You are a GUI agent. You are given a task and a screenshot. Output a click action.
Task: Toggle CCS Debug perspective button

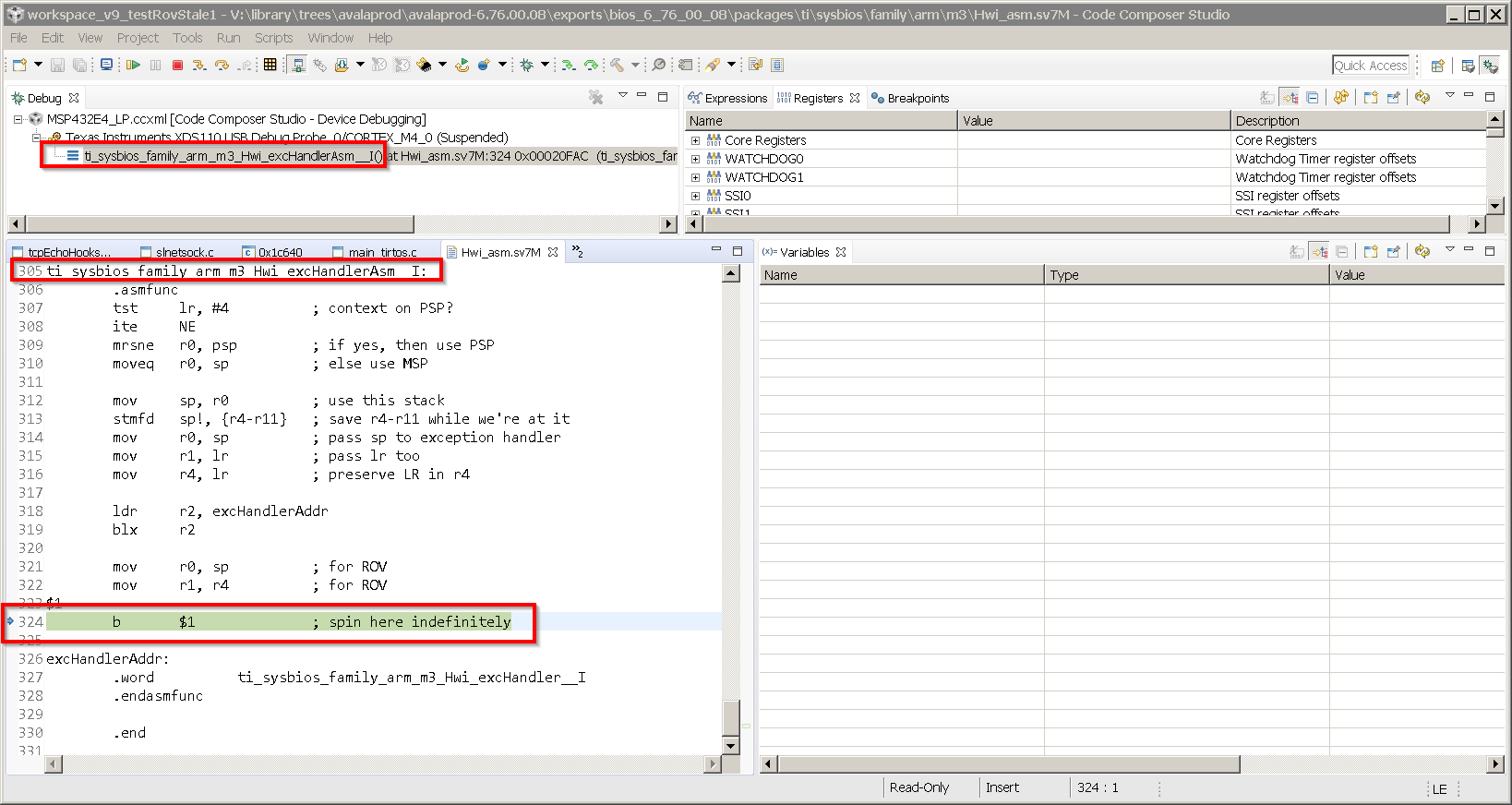tap(1490, 66)
